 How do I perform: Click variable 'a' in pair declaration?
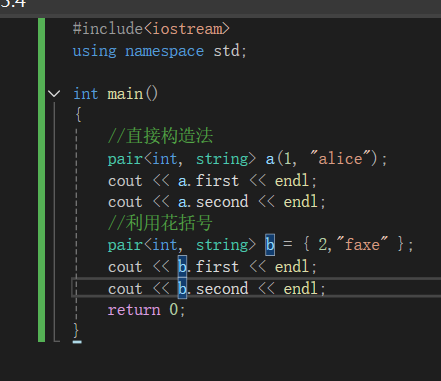coord(270,159)
